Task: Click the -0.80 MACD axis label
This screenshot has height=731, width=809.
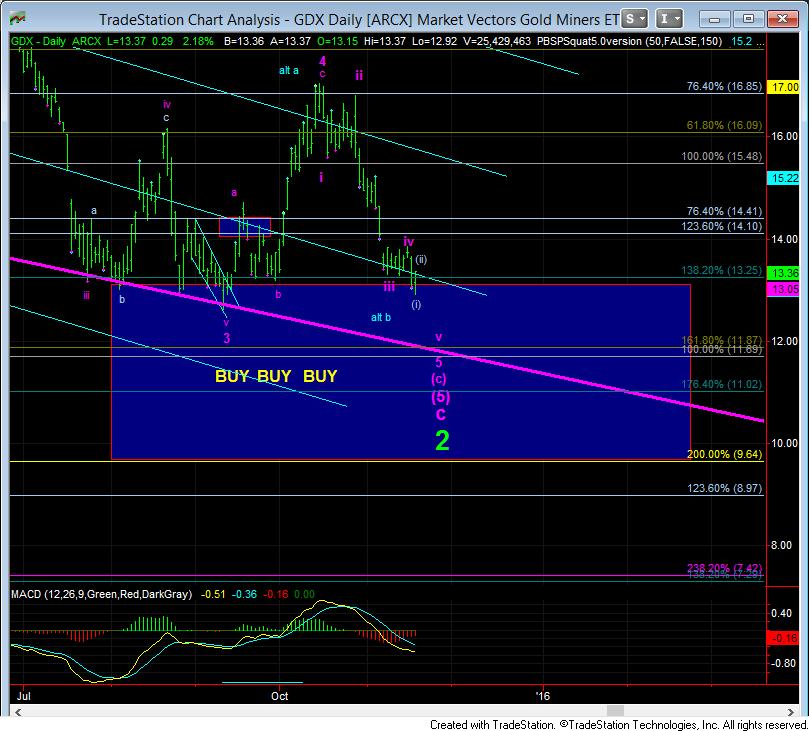Action: (783, 663)
